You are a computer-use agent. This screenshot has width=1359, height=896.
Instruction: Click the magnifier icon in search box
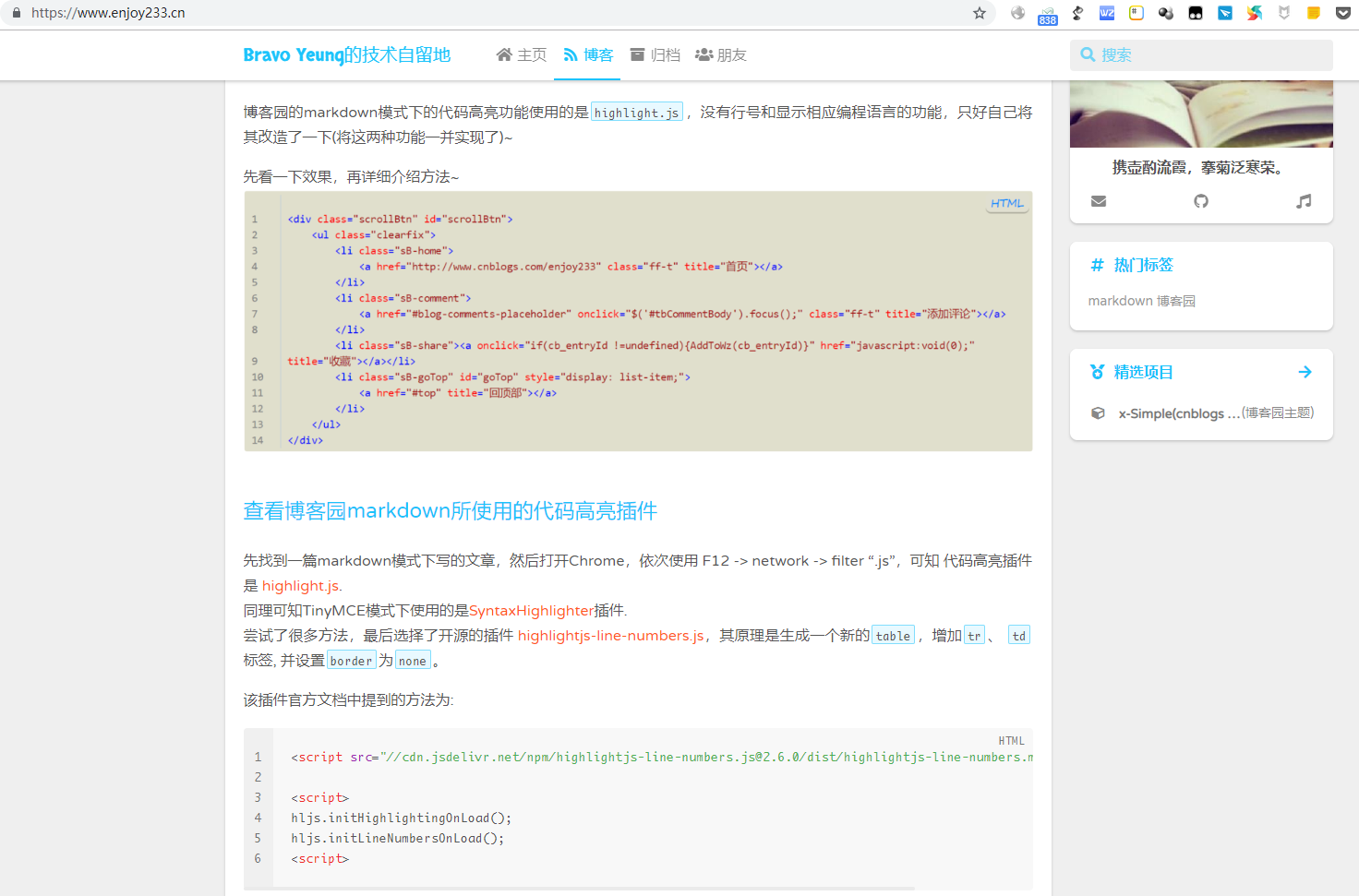pyautogui.click(x=1088, y=55)
